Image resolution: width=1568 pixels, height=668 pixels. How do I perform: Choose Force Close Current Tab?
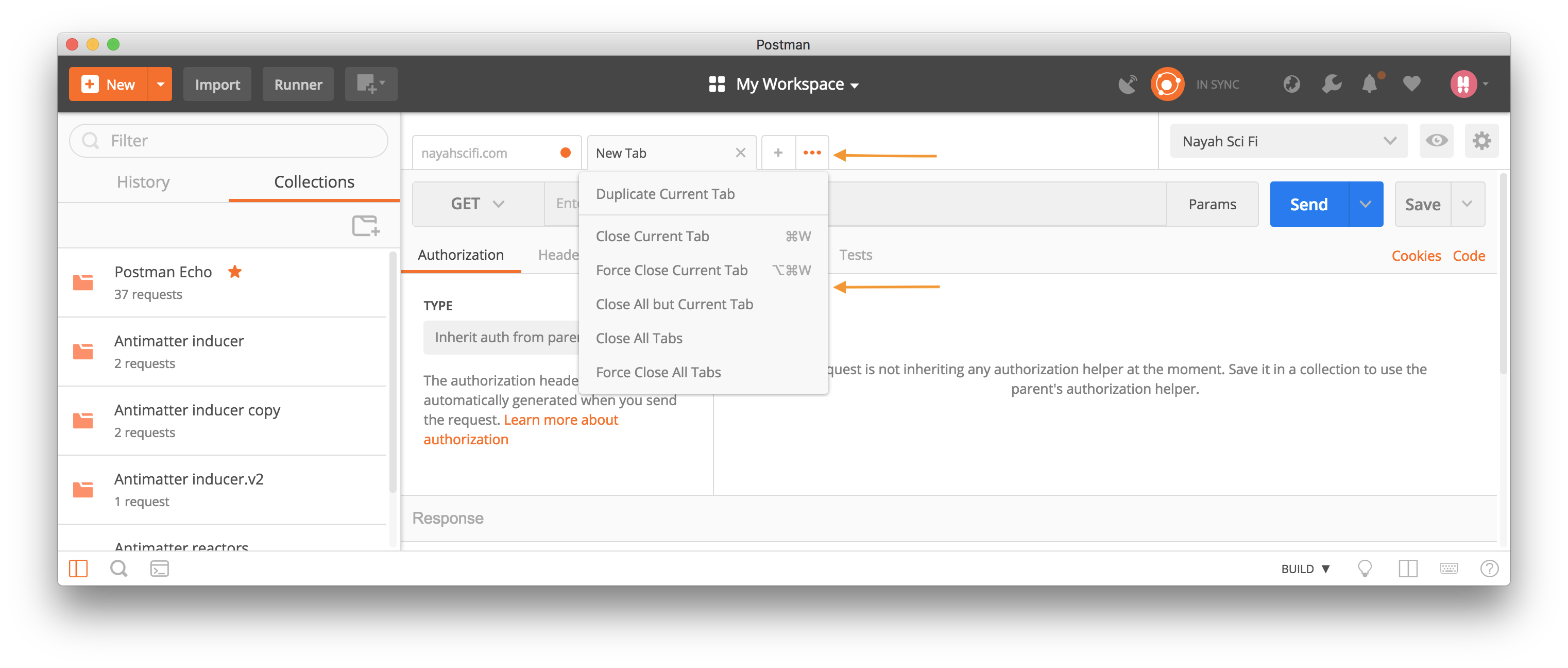click(x=704, y=271)
